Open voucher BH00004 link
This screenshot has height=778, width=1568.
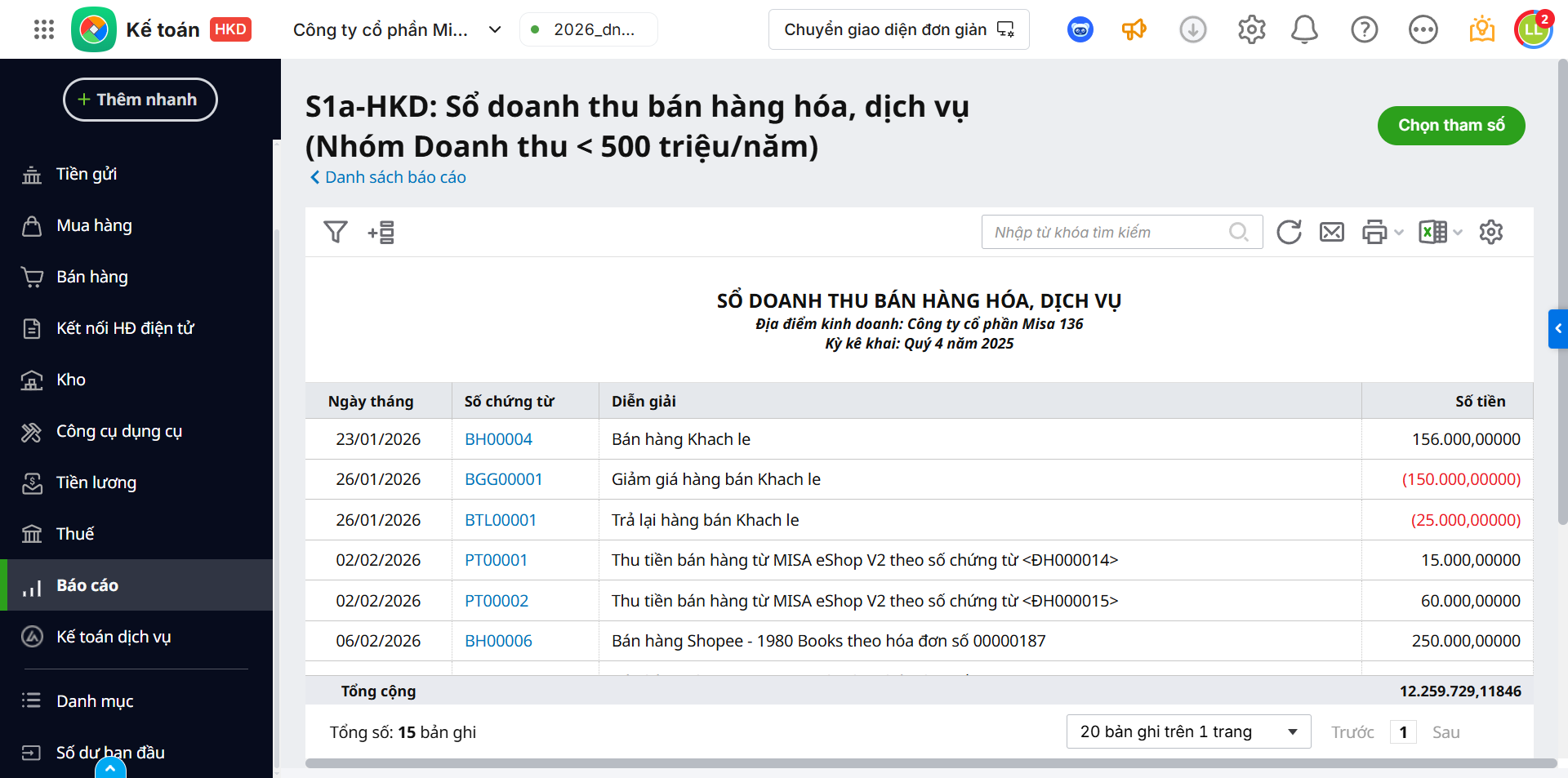[498, 439]
